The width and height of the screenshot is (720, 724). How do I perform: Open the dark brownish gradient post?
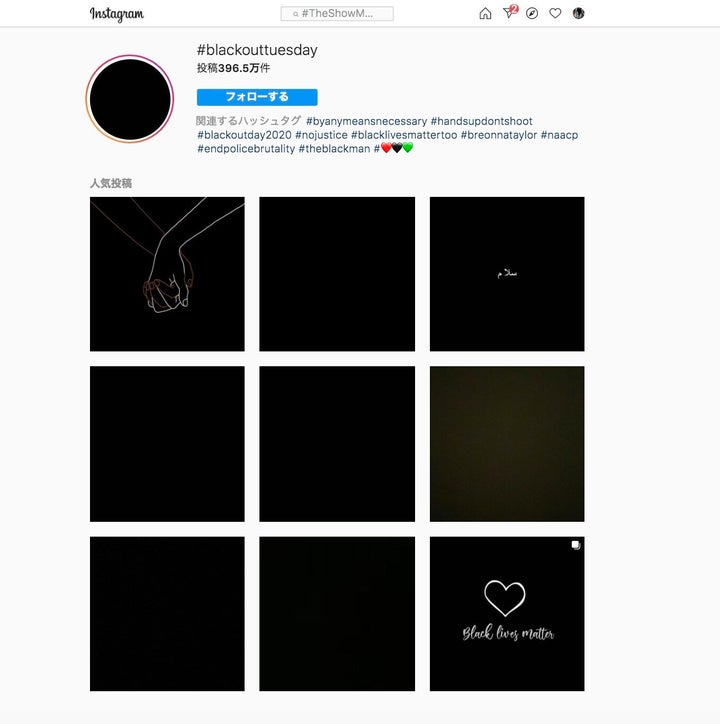point(507,444)
